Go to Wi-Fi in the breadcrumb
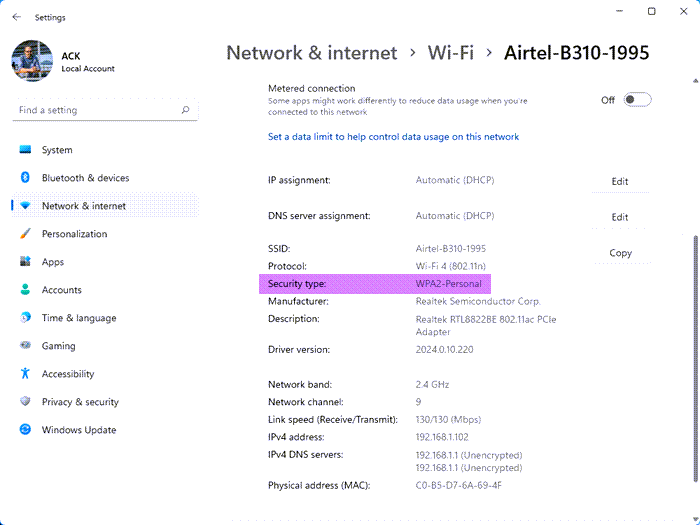Screen dimensions: 700x525 pyautogui.click(x=450, y=52)
